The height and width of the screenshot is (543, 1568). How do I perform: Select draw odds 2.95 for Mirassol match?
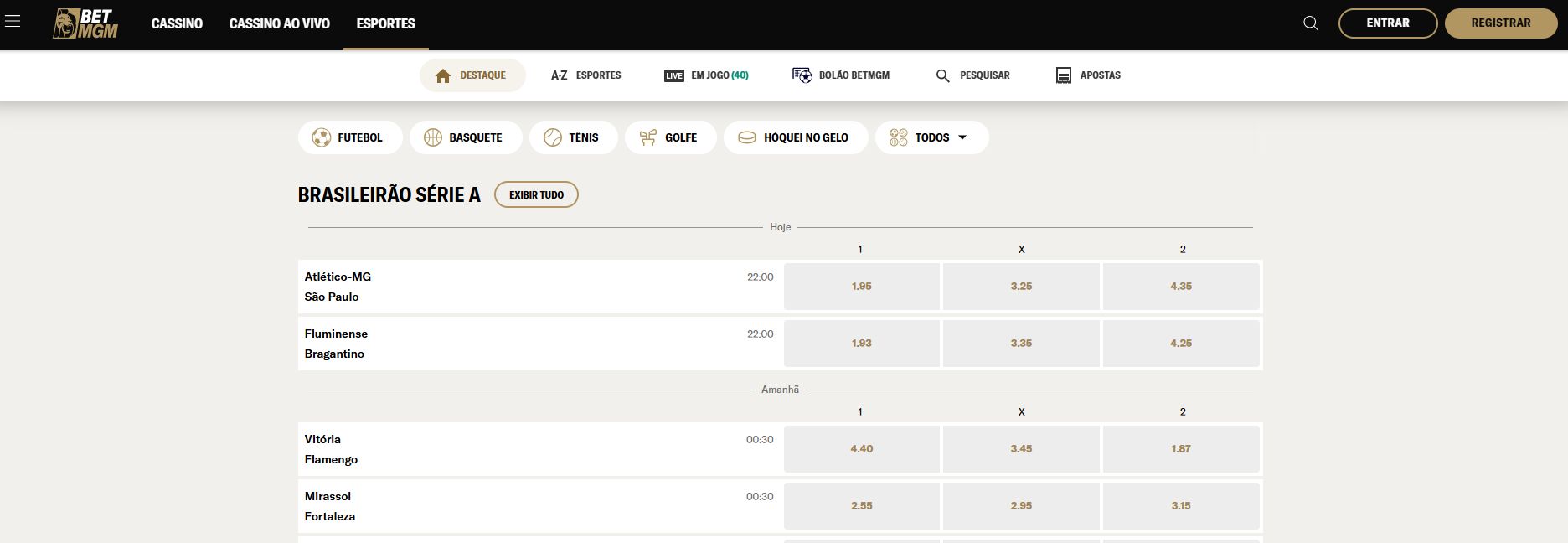1021,506
